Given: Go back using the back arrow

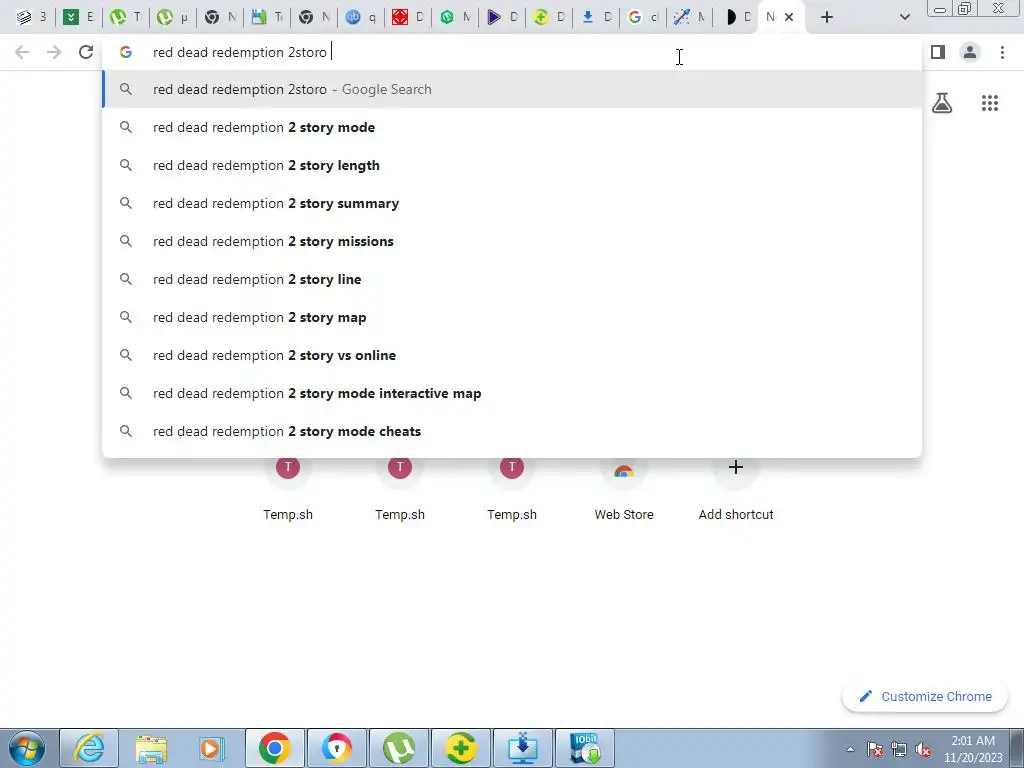Looking at the screenshot, I should tap(22, 52).
